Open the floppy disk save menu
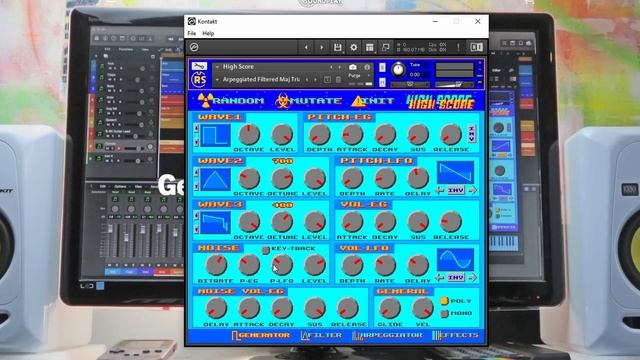 pyautogui.click(x=338, y=47)
